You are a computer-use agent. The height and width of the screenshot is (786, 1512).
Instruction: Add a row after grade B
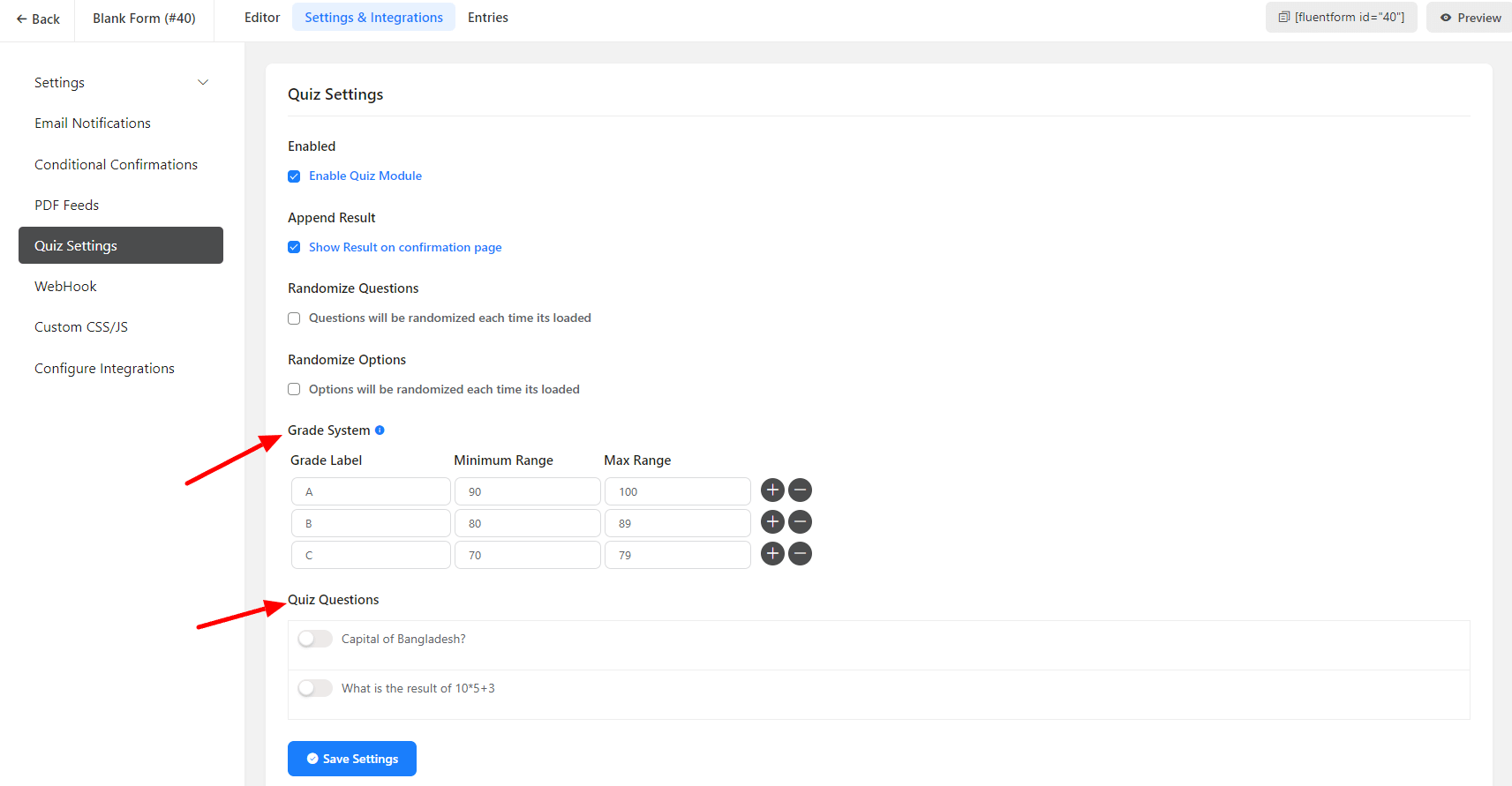[x=772, y=522]
